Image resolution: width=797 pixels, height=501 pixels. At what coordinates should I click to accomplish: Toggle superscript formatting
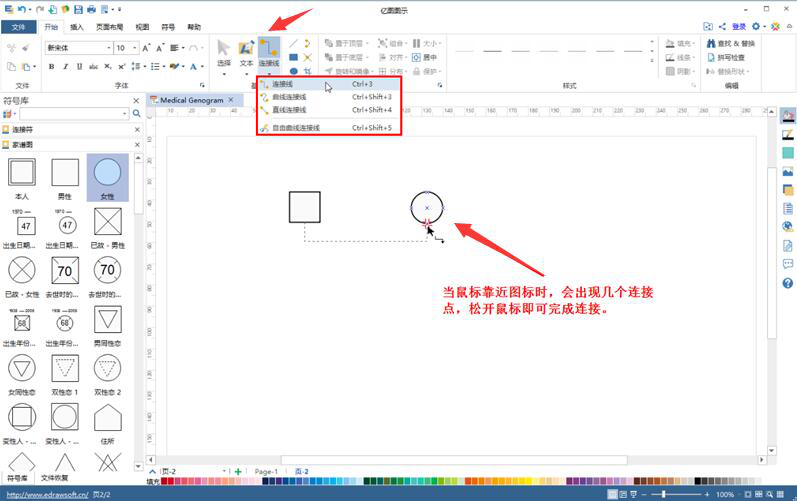[x=121, y=67]
